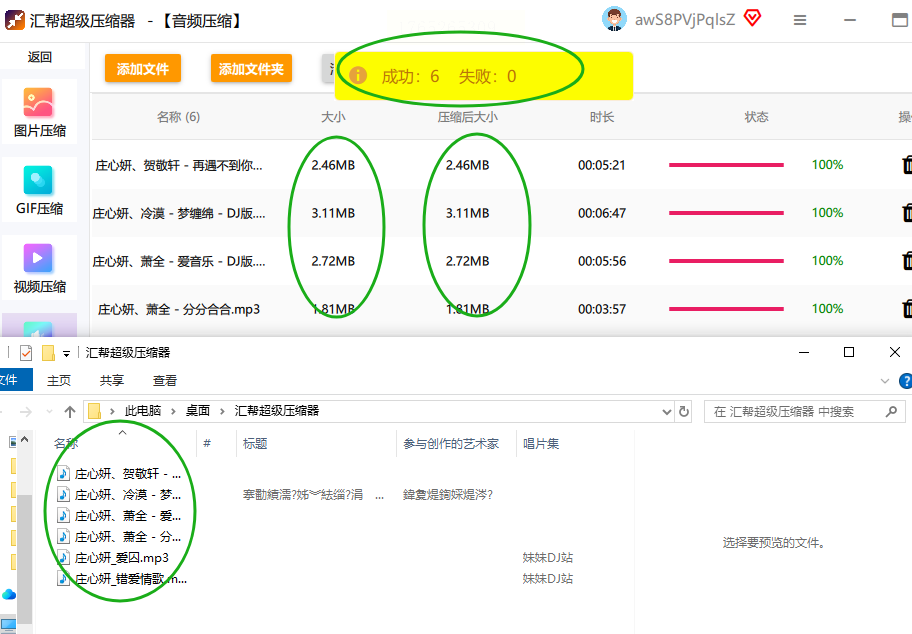
Task: Click the folder icon in the address bar
Action: (94, 412)
